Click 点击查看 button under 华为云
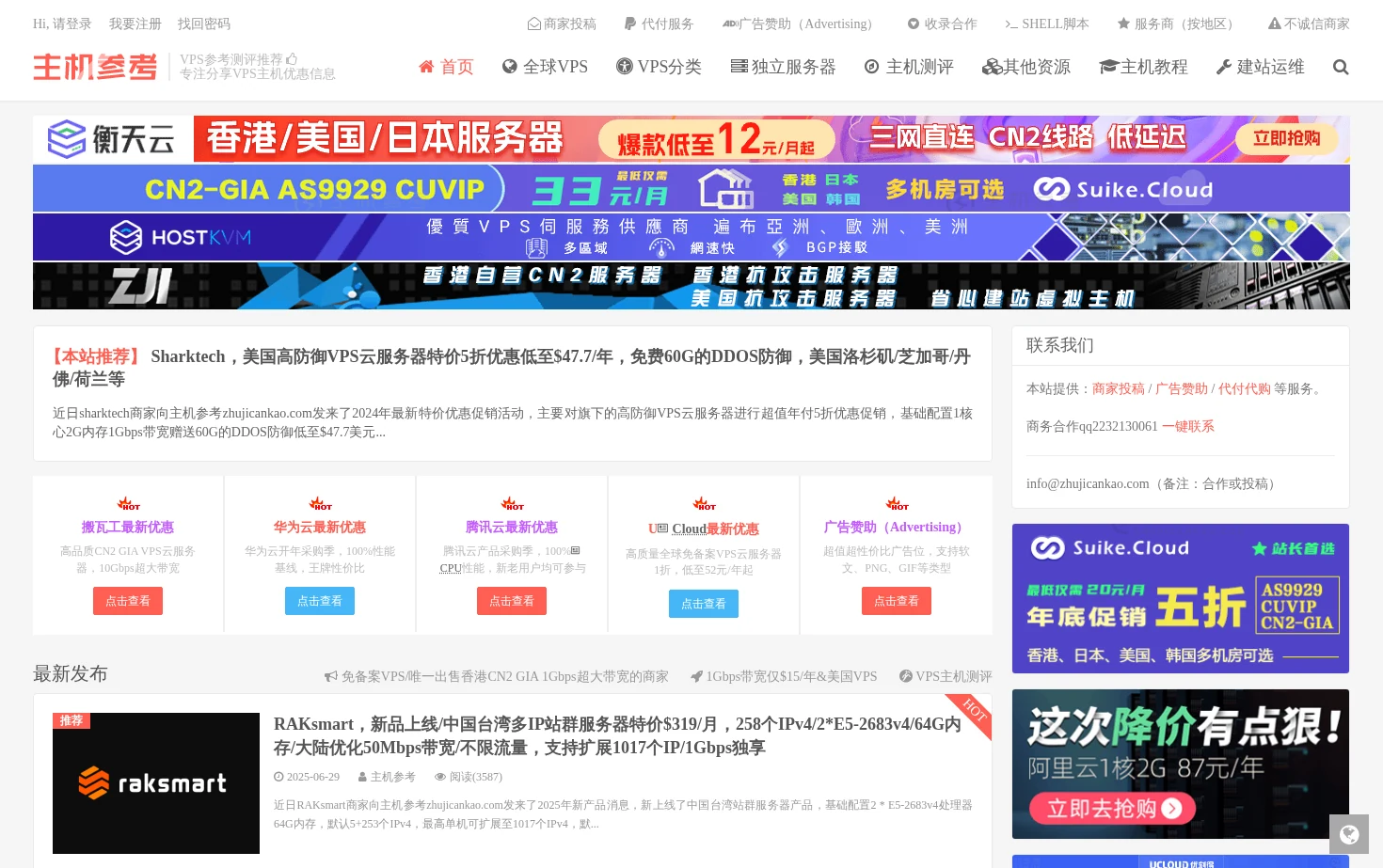The image size is (1383, 868). [x=320, y=601]
